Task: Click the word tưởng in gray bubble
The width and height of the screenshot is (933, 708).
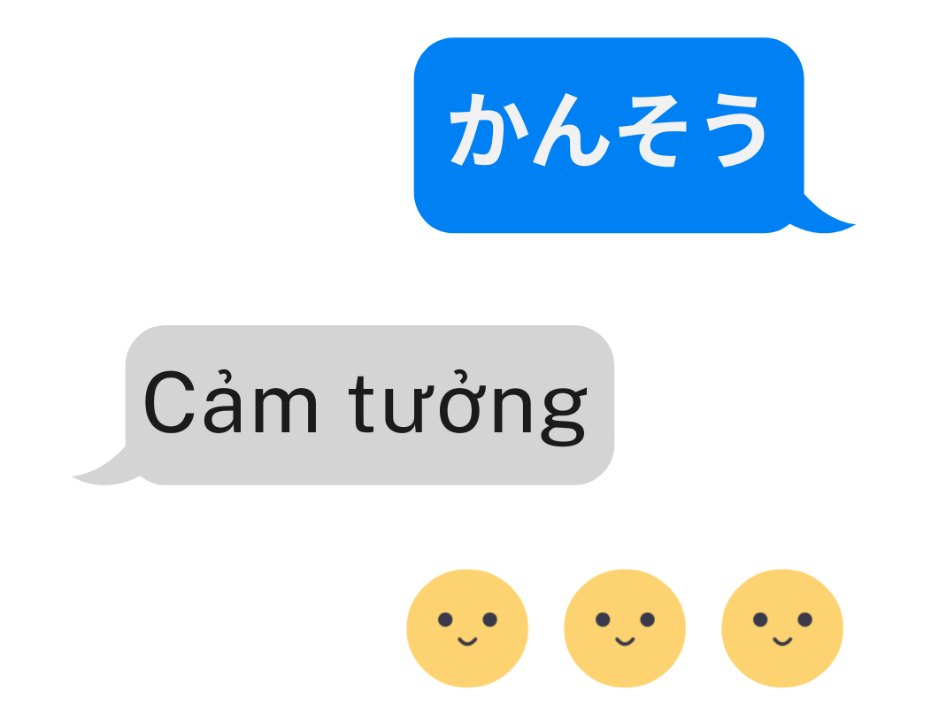Action: click(x=468, y=408)
